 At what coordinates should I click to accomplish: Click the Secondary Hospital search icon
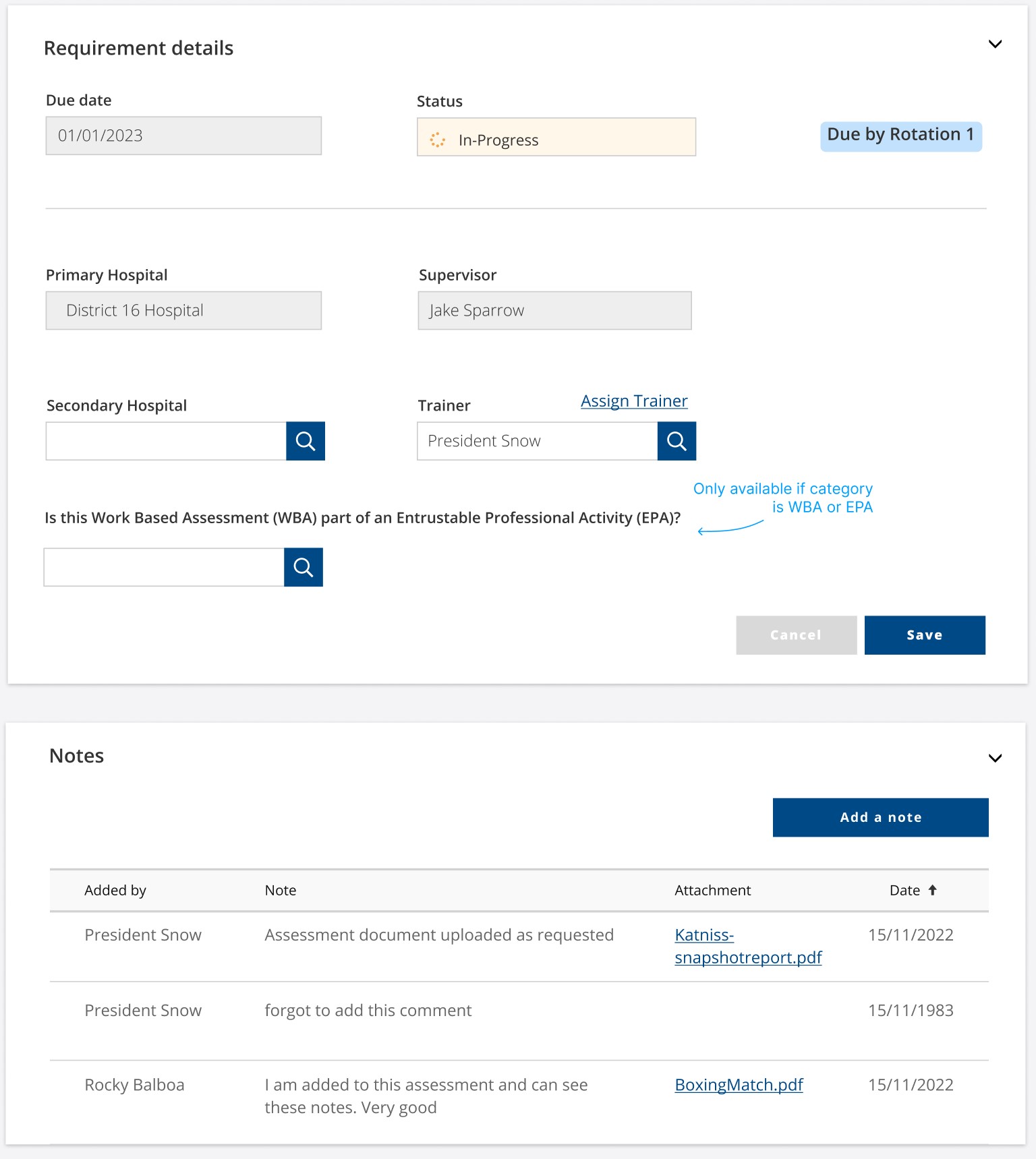(305, 441)
